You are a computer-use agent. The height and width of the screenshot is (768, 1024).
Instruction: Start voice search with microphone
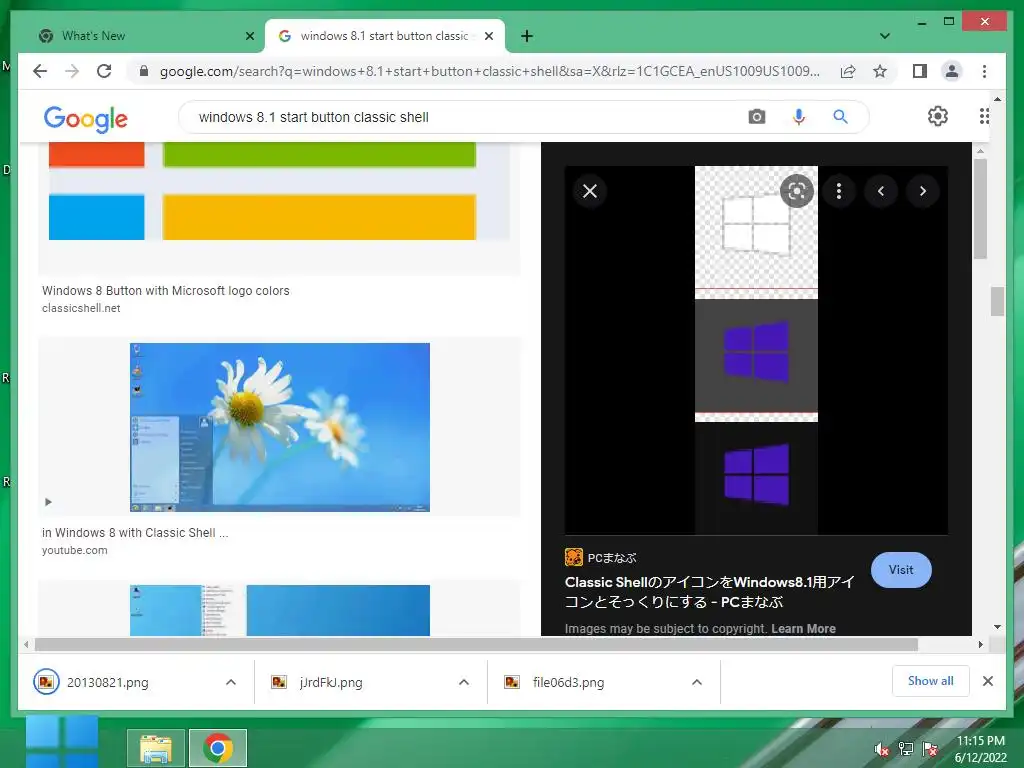799,117
